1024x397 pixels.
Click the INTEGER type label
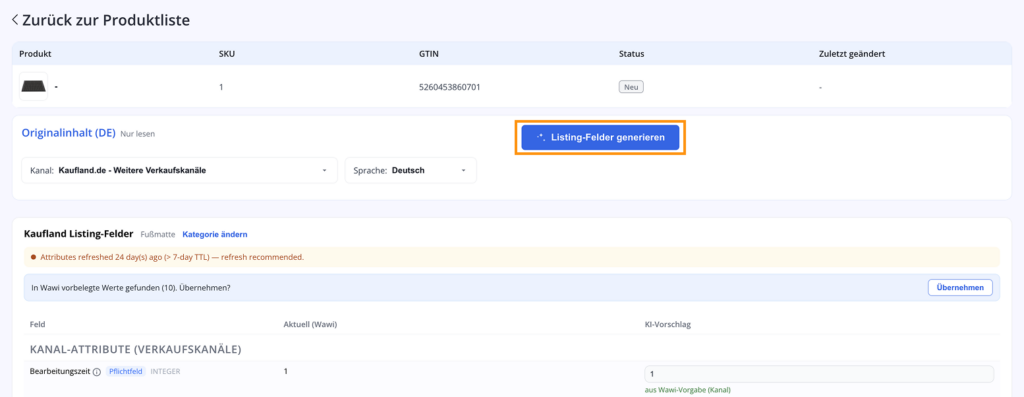165,372
